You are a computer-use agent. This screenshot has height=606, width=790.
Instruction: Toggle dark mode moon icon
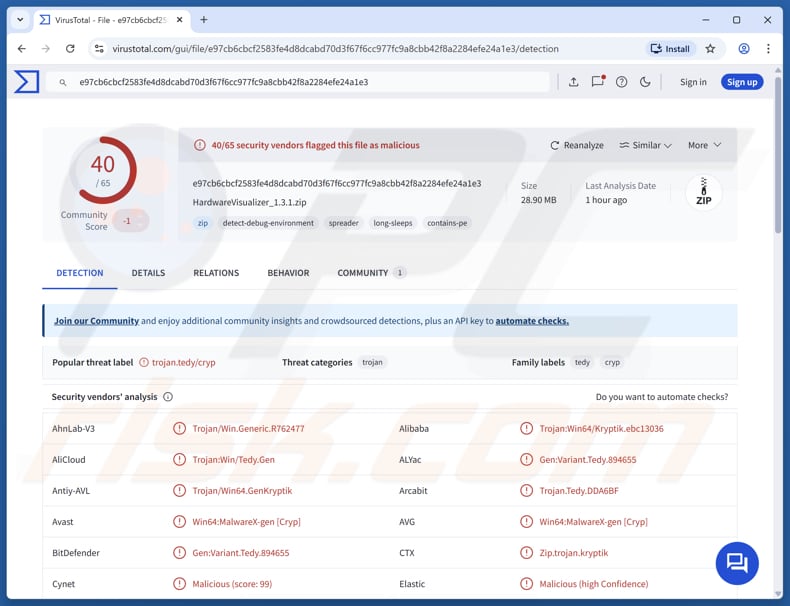(x=645, y=82)
